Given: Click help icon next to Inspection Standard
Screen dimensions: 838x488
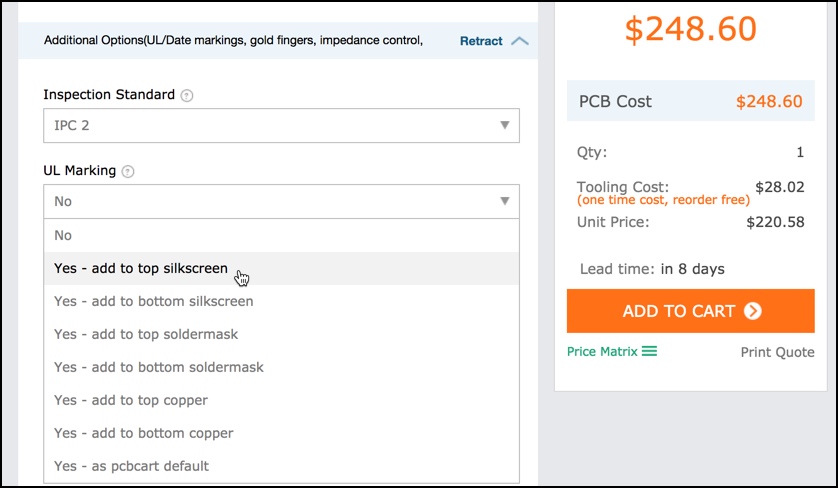Looking at the screenshot, I should [187, 95].
